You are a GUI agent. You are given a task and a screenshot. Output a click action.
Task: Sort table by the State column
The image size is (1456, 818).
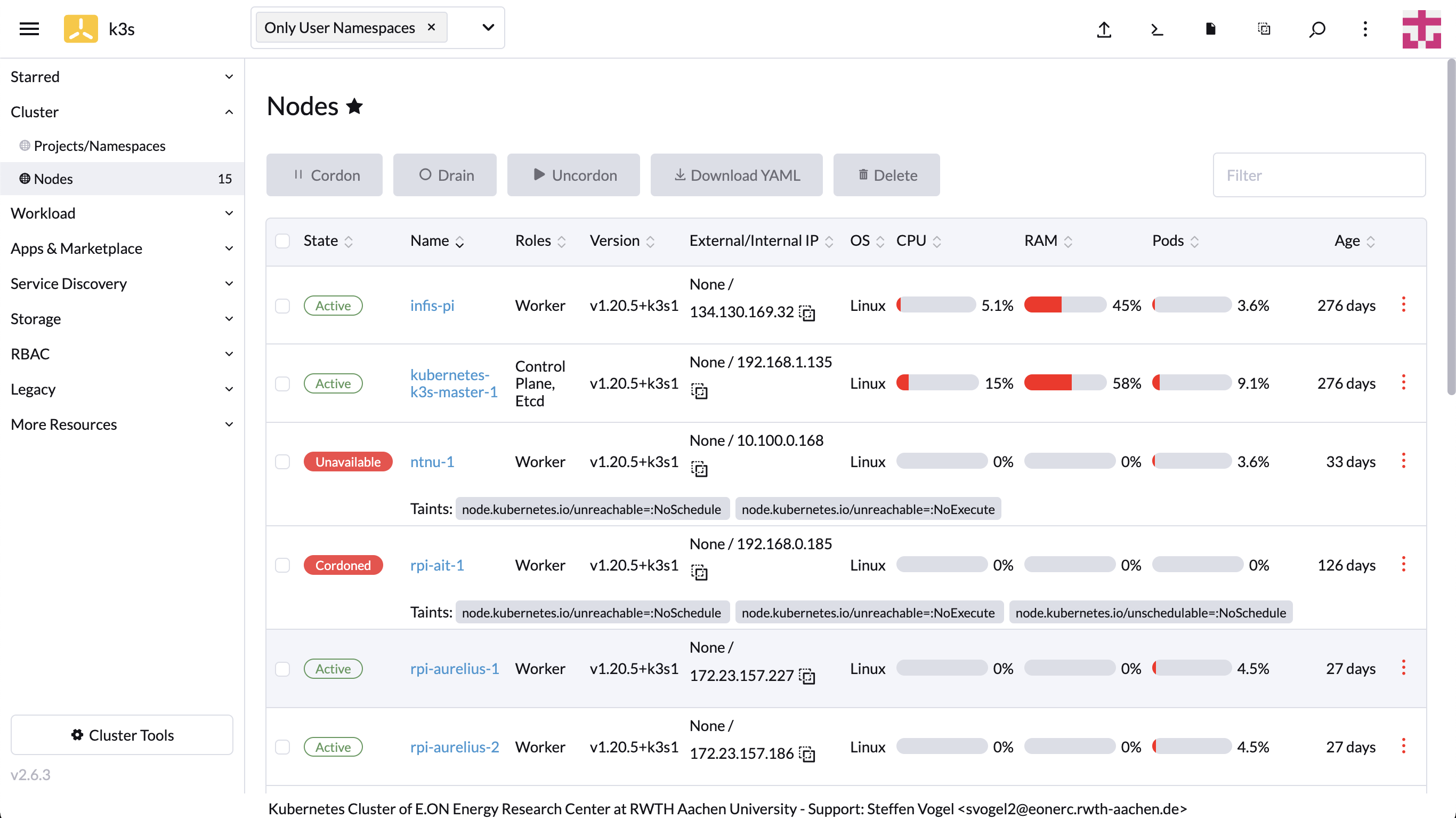[328, 241]
